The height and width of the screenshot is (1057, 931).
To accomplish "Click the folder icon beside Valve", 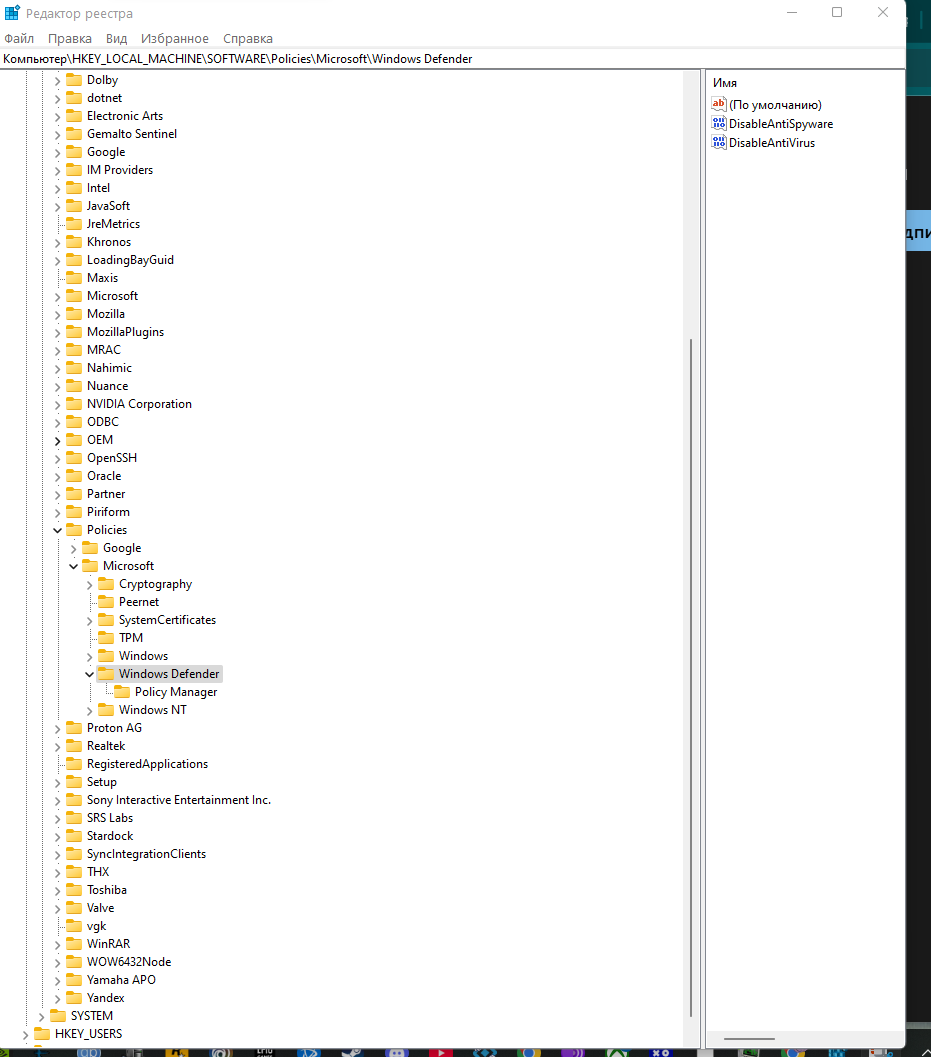I will (x=74, y=908).
